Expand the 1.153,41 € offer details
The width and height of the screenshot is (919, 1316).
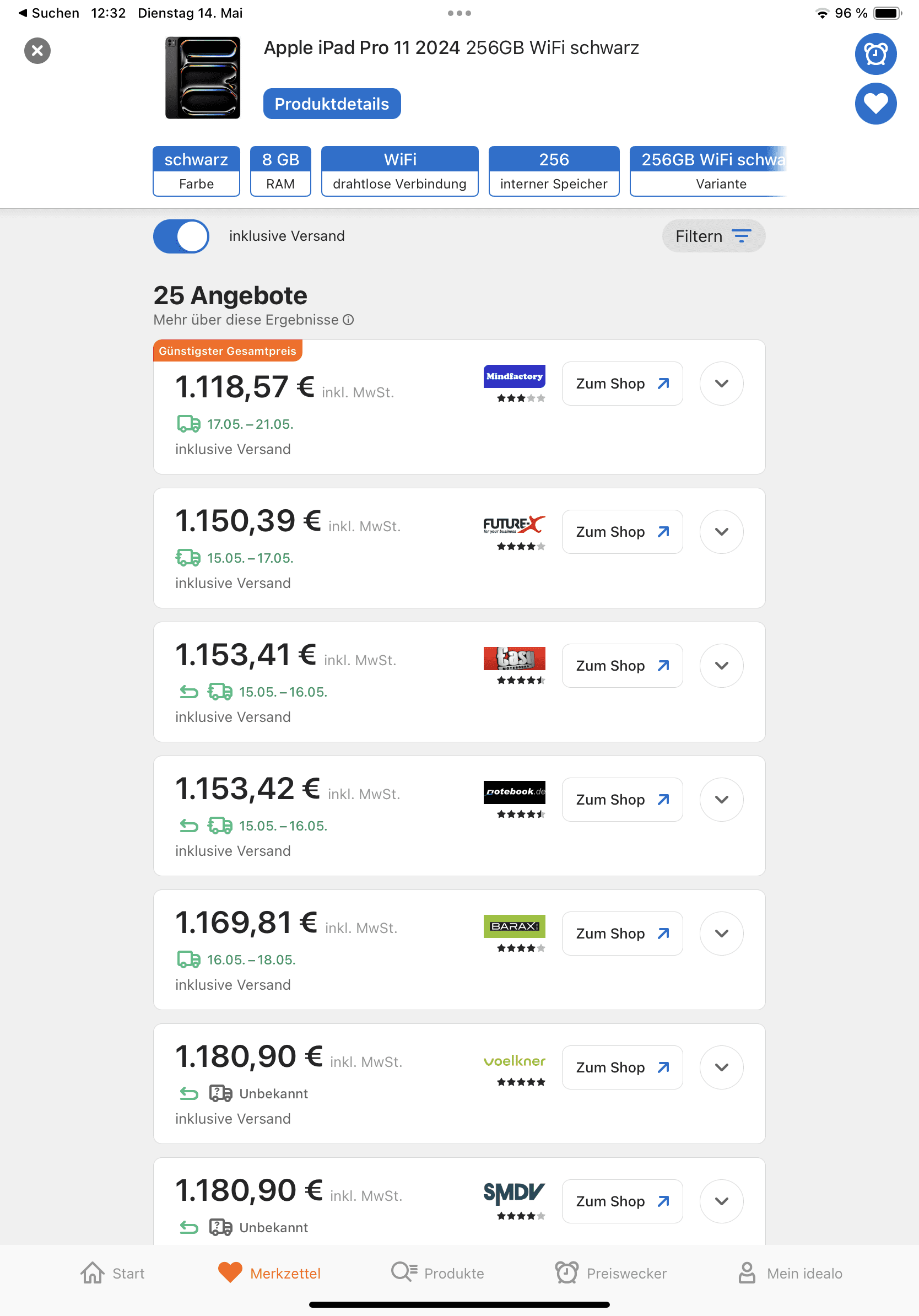tap(721, 666)
